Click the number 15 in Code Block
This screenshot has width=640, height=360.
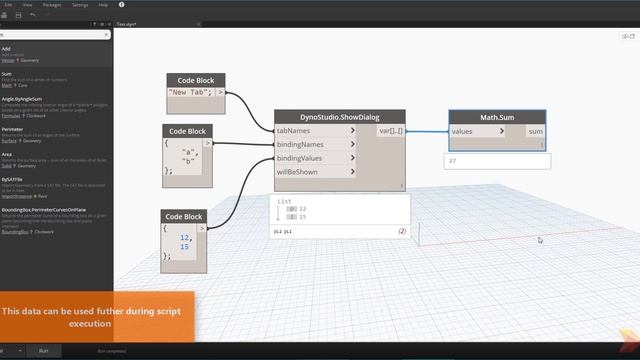coord(184,247)
